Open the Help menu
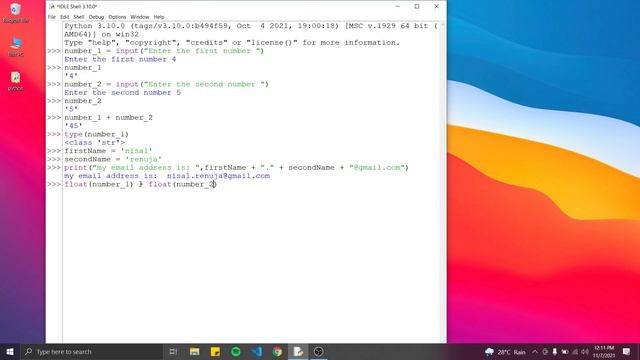Viewport: 640px width, 360px height. [159, 17]
